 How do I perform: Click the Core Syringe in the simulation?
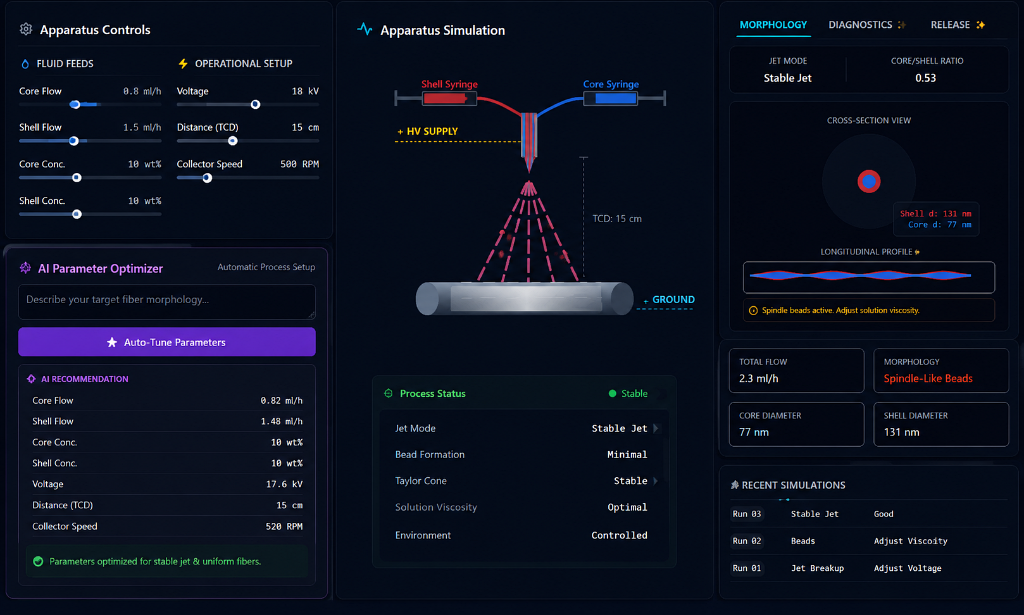coord(611,99)
